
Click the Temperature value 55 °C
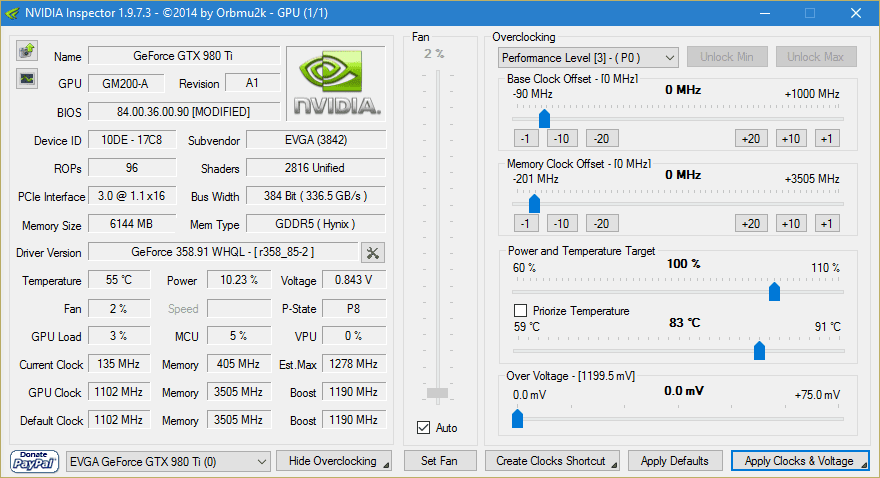tap(119, 280)
